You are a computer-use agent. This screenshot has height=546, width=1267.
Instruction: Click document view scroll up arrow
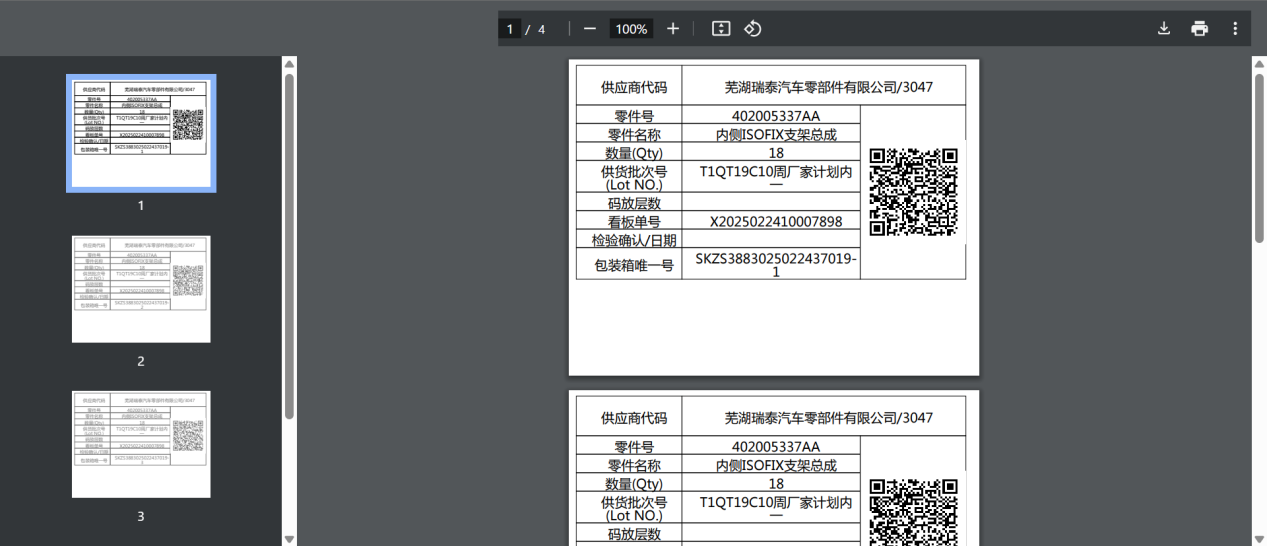click(x=1259, y=64)
